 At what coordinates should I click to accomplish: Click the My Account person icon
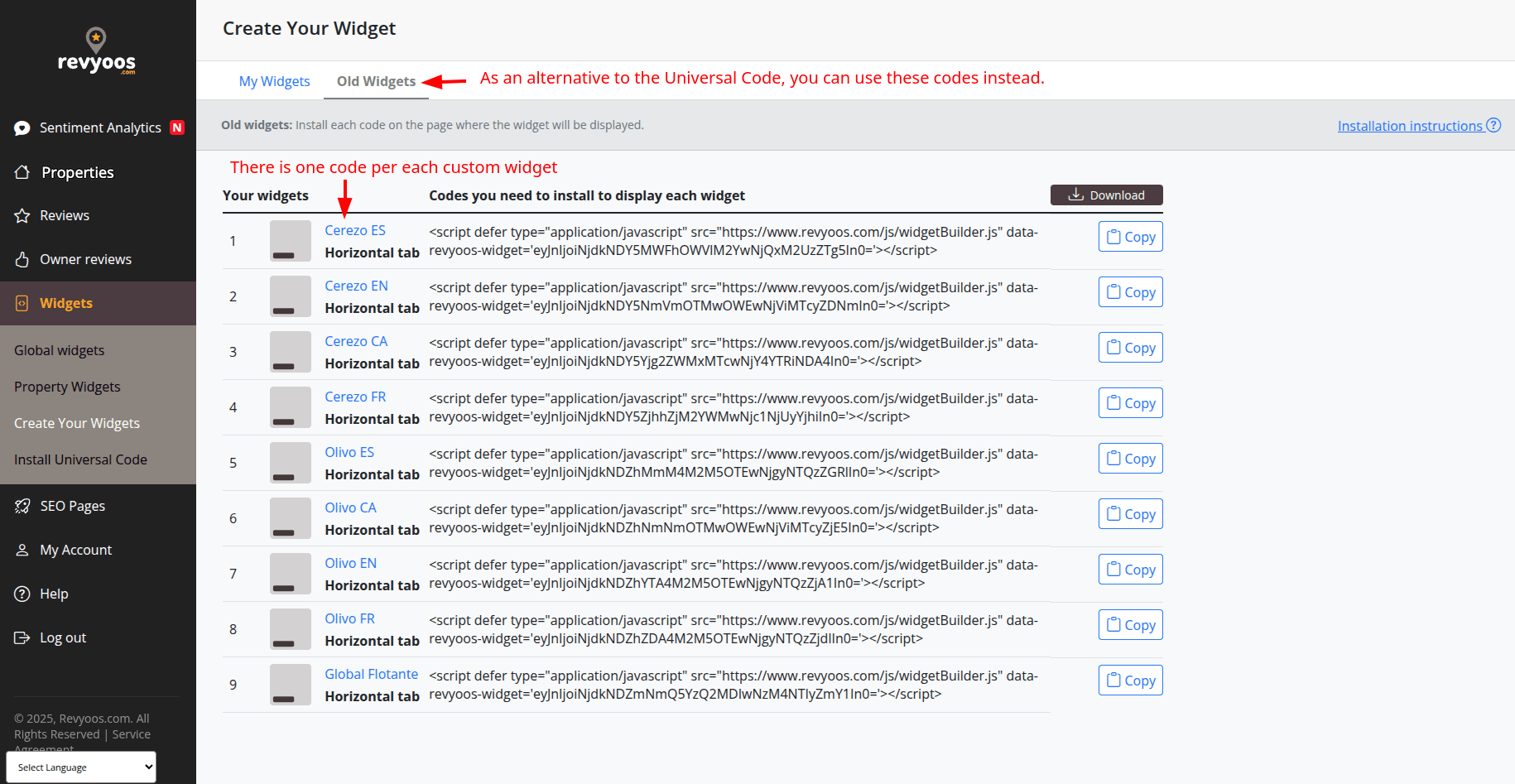(x=22, y=551)
